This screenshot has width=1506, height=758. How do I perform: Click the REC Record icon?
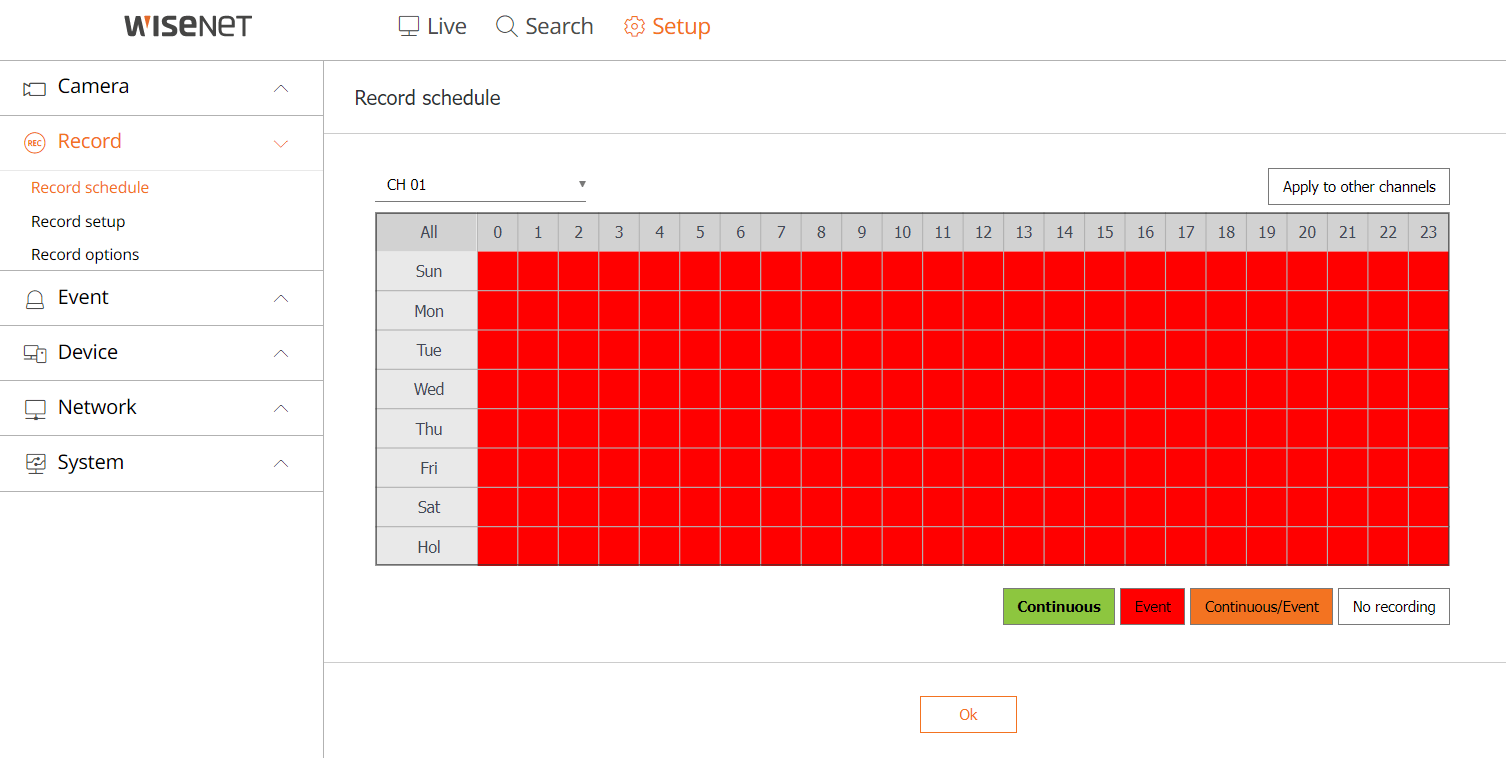point(35,143)
